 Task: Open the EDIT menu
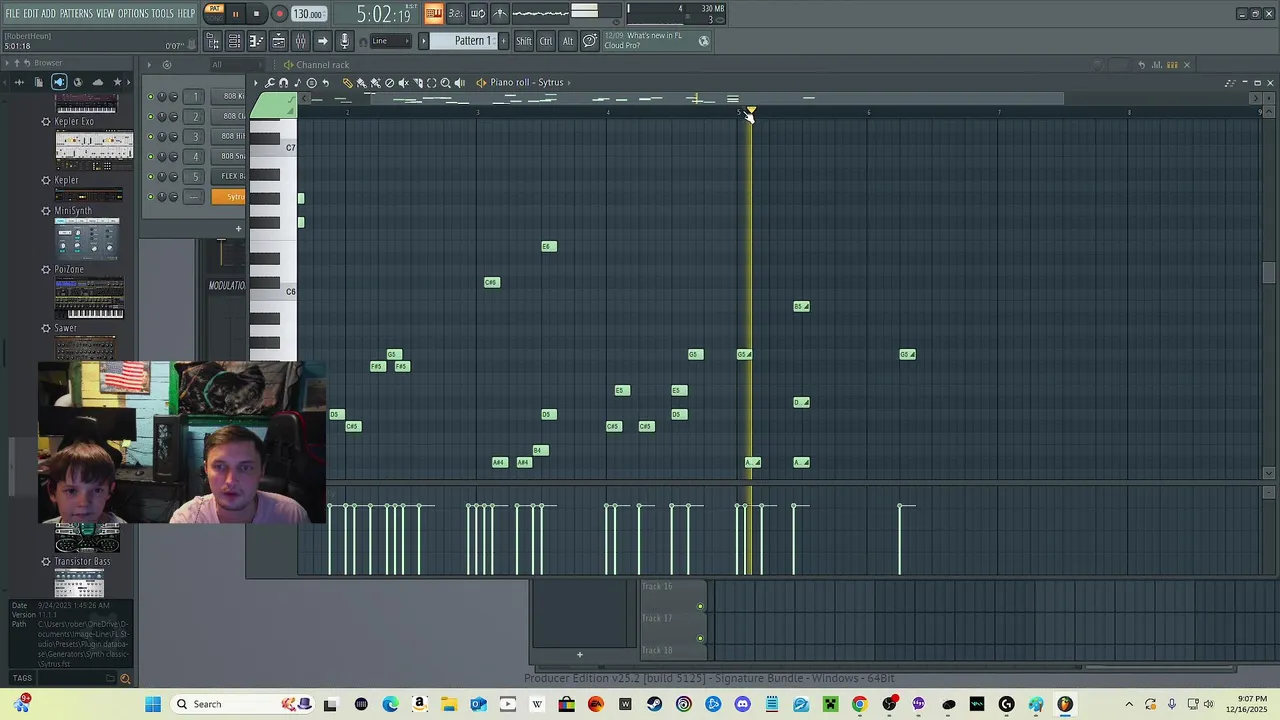[30, 13]
